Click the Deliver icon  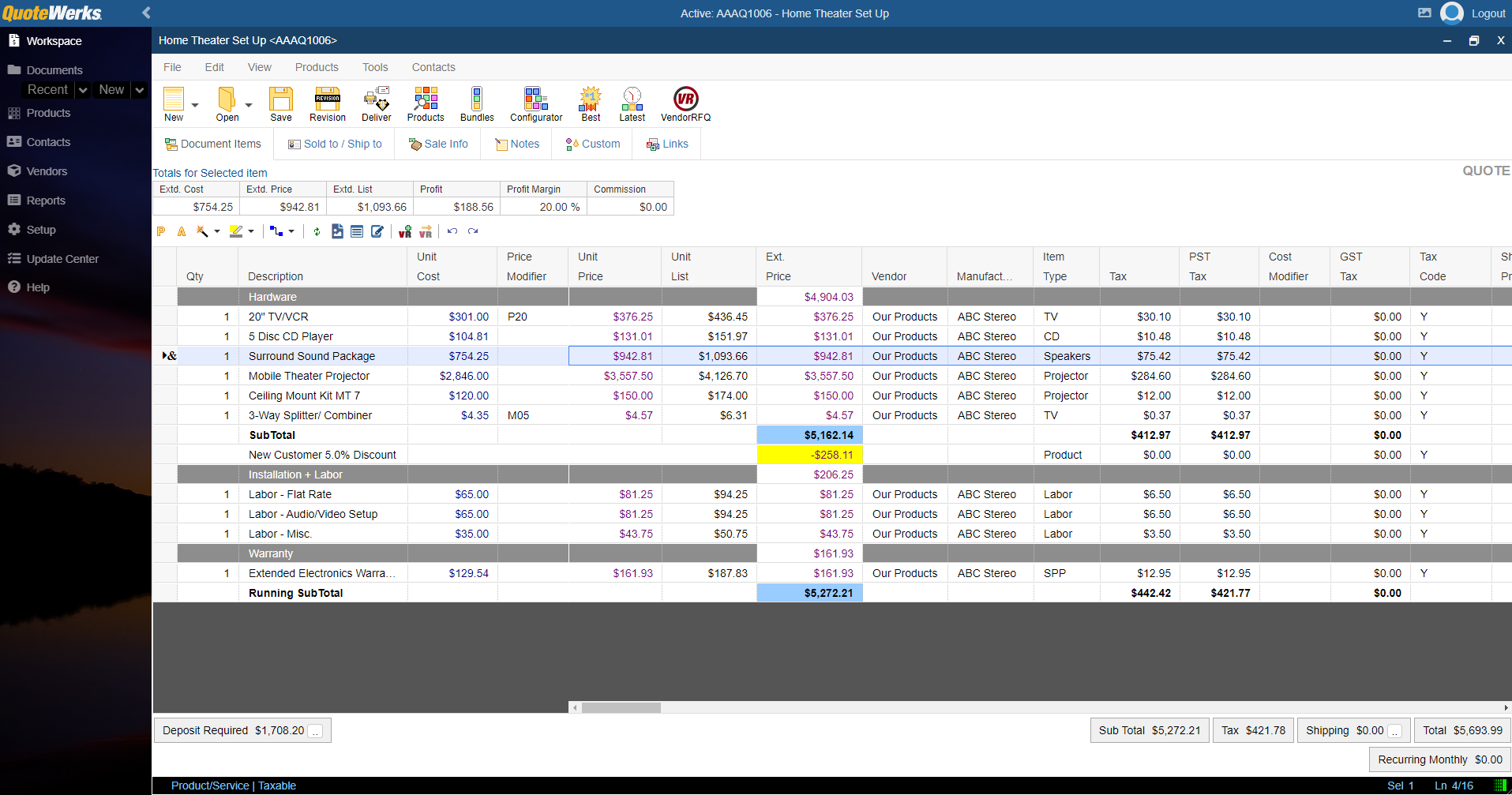pyautogui.click(x=376, y=103)
